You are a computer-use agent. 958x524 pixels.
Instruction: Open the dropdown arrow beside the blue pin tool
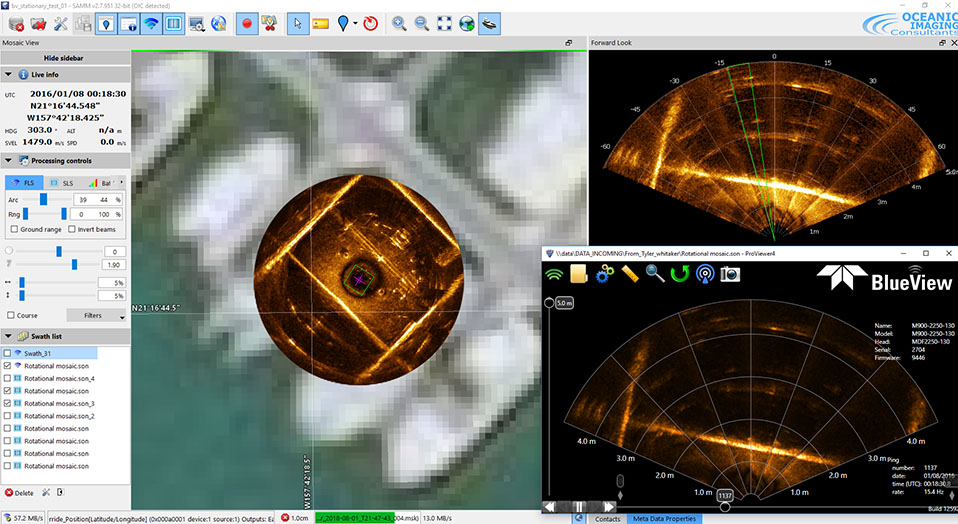355,24
